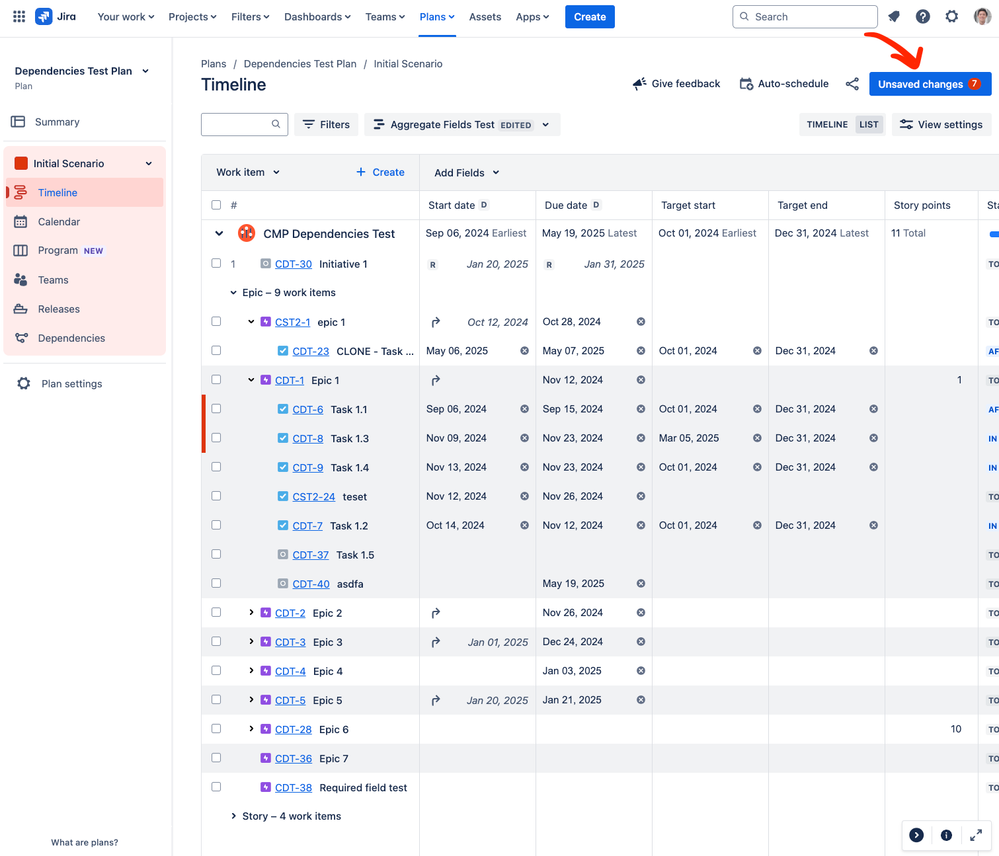Tick the checkbox for CDT-30 Initiative 1
This screenshot has height=856, width=999.
pyautogui.click(x=216, y=264)
